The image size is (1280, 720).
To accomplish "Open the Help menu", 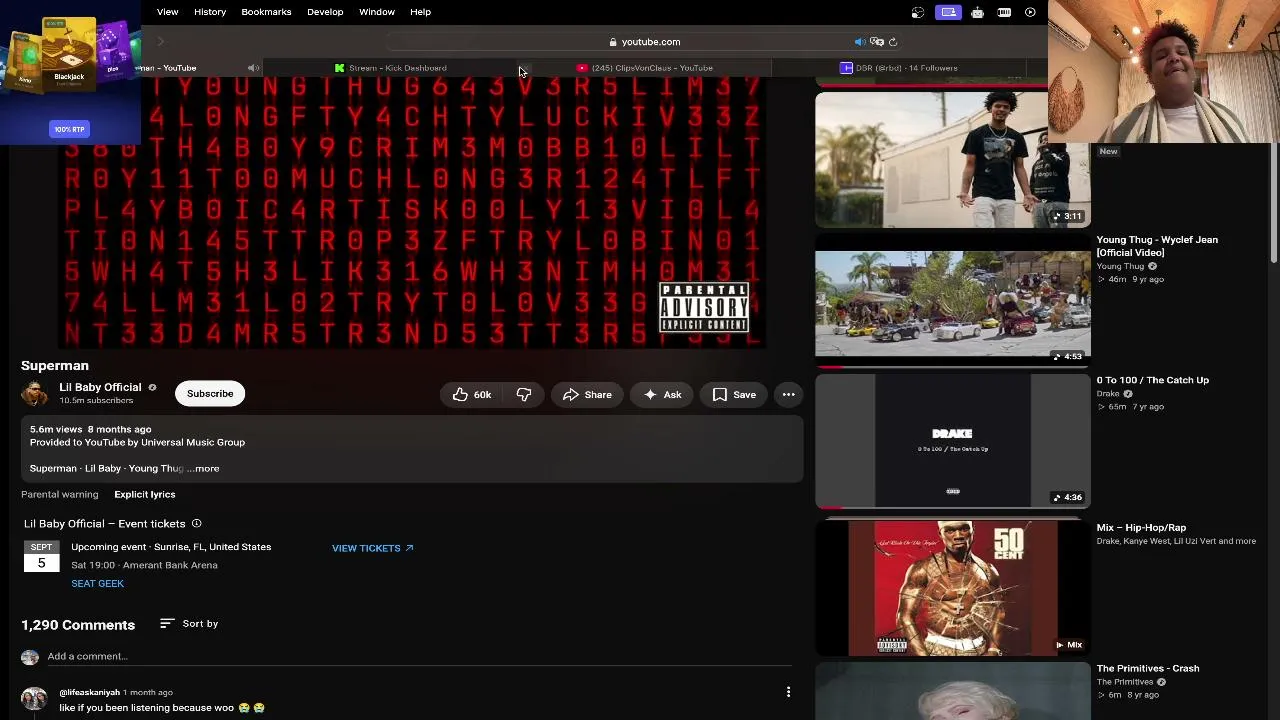I will tap(420, 12).
